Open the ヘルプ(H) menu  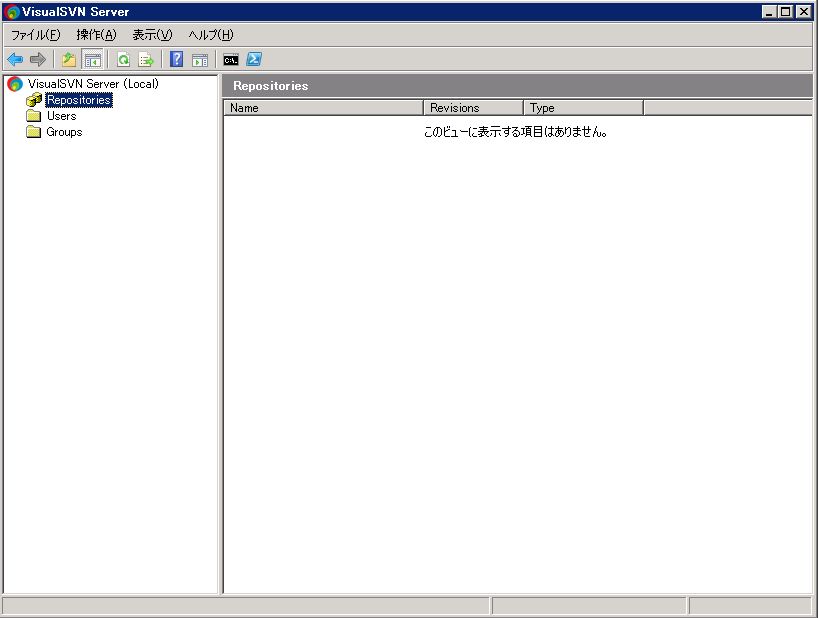click(x=211, y=35)
